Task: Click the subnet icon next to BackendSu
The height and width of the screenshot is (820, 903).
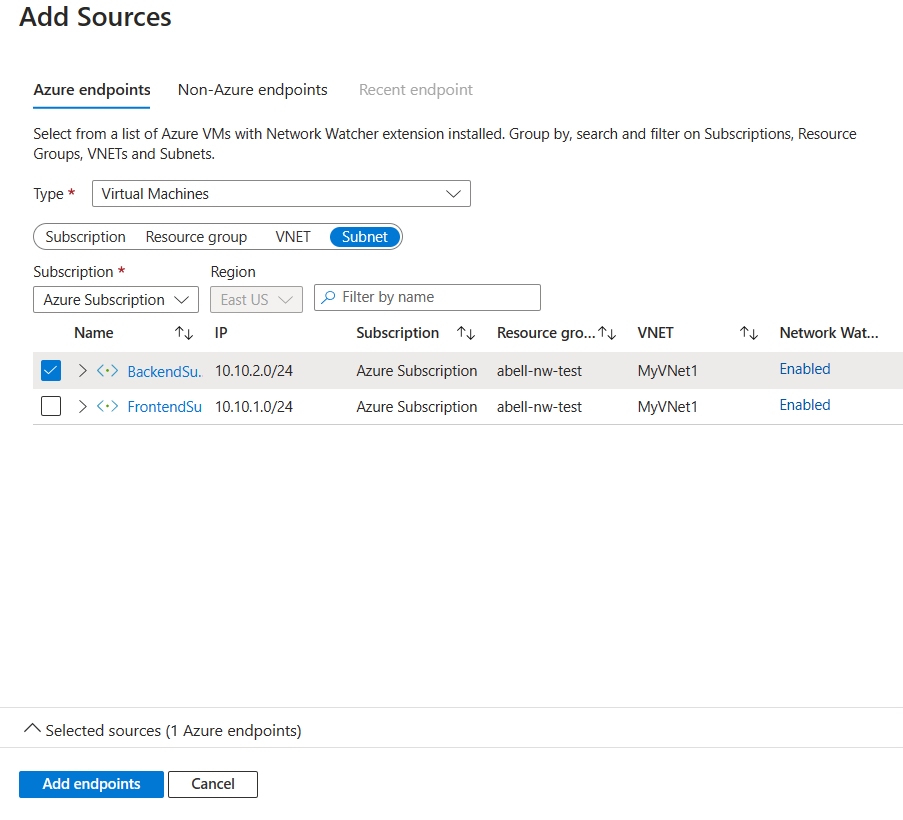Action: 107,370
